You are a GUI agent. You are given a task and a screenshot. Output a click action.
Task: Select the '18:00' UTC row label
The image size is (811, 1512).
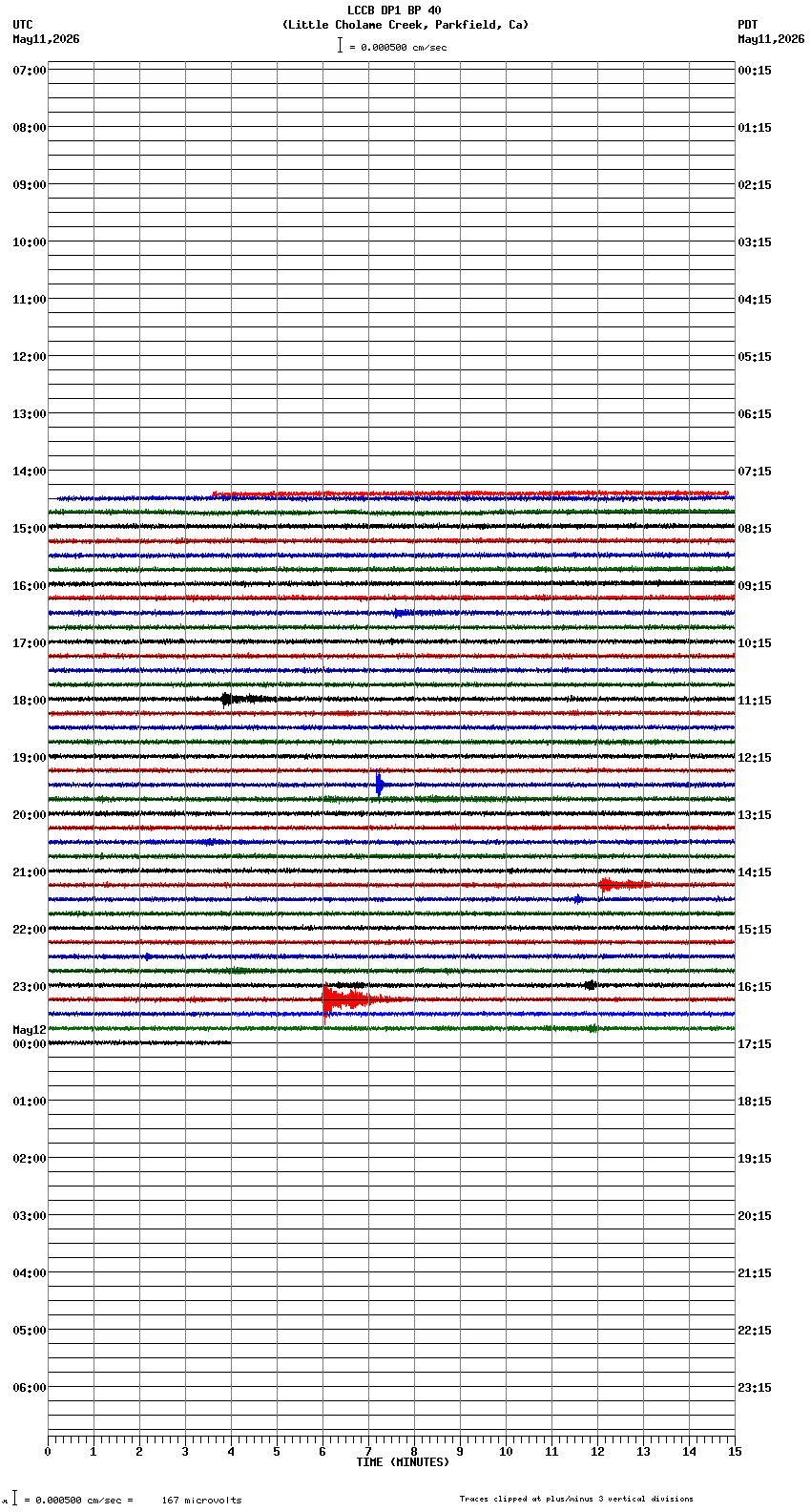(29, 701)
